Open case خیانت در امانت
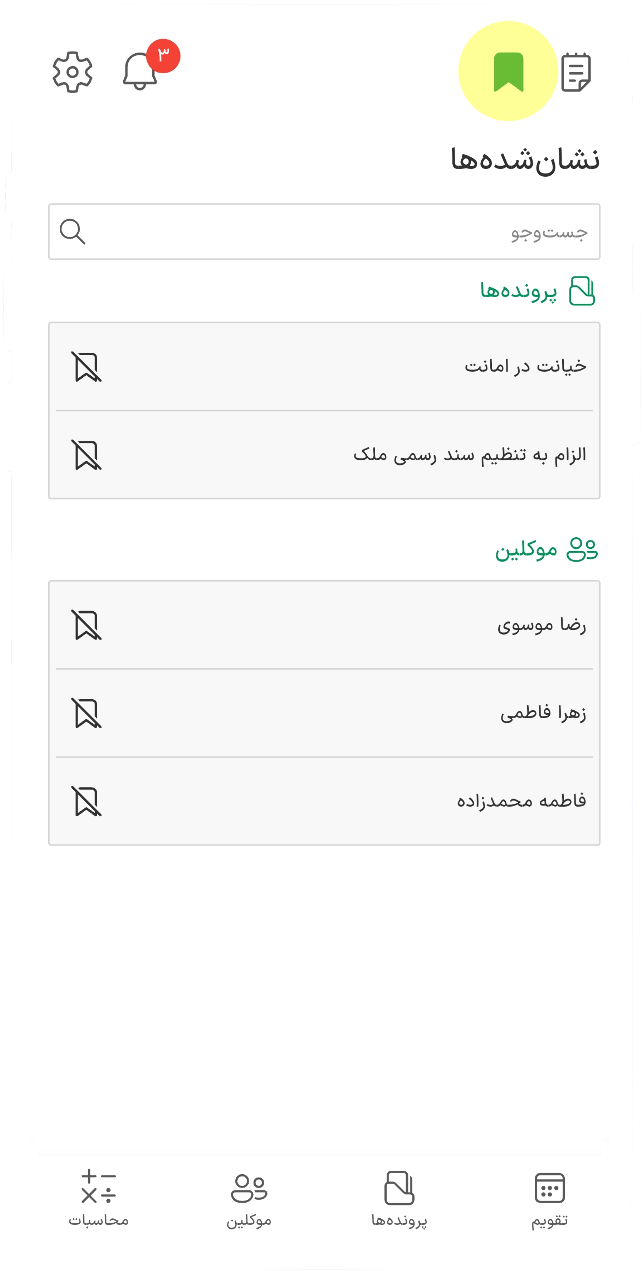The image size is (643, 1271). [324, 367]
